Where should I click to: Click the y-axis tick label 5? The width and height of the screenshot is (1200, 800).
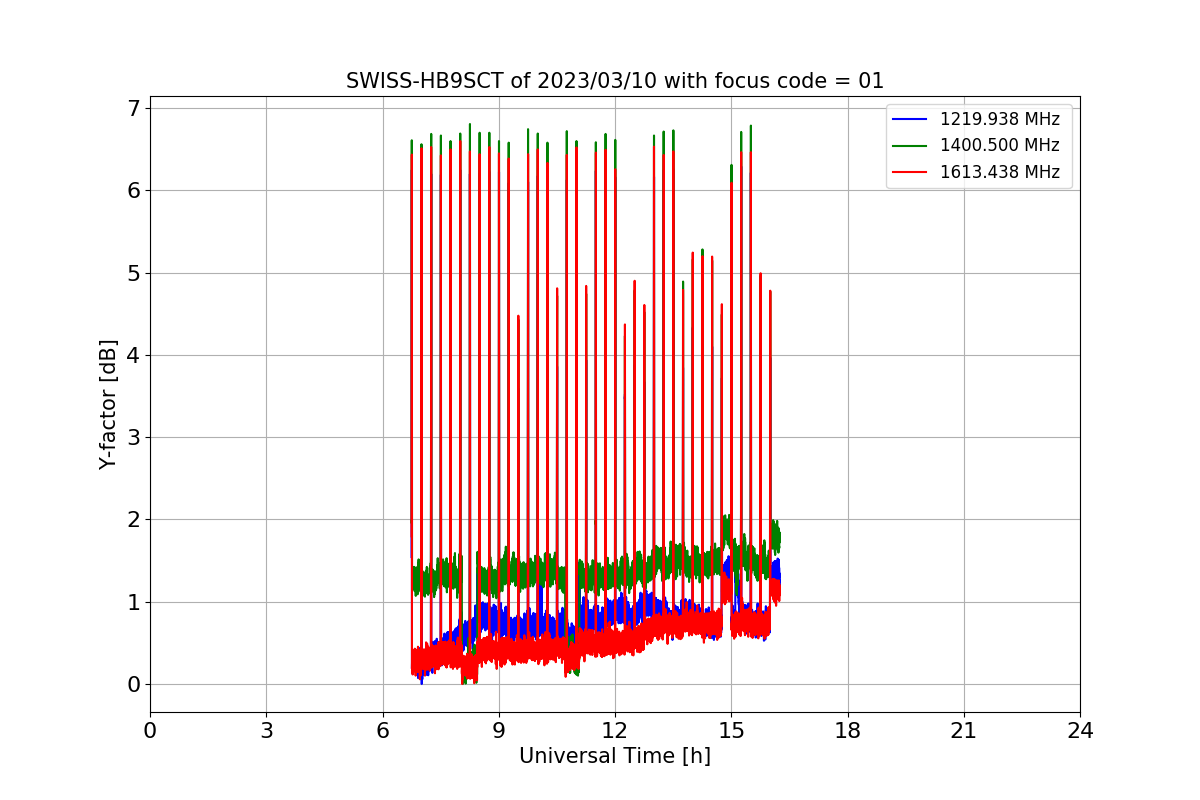[x=133, y=273]
